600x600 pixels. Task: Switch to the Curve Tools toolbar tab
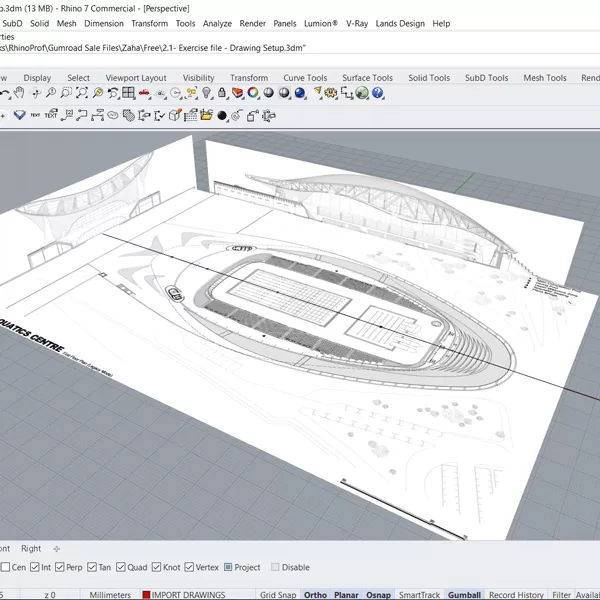(x=305, y=78)
